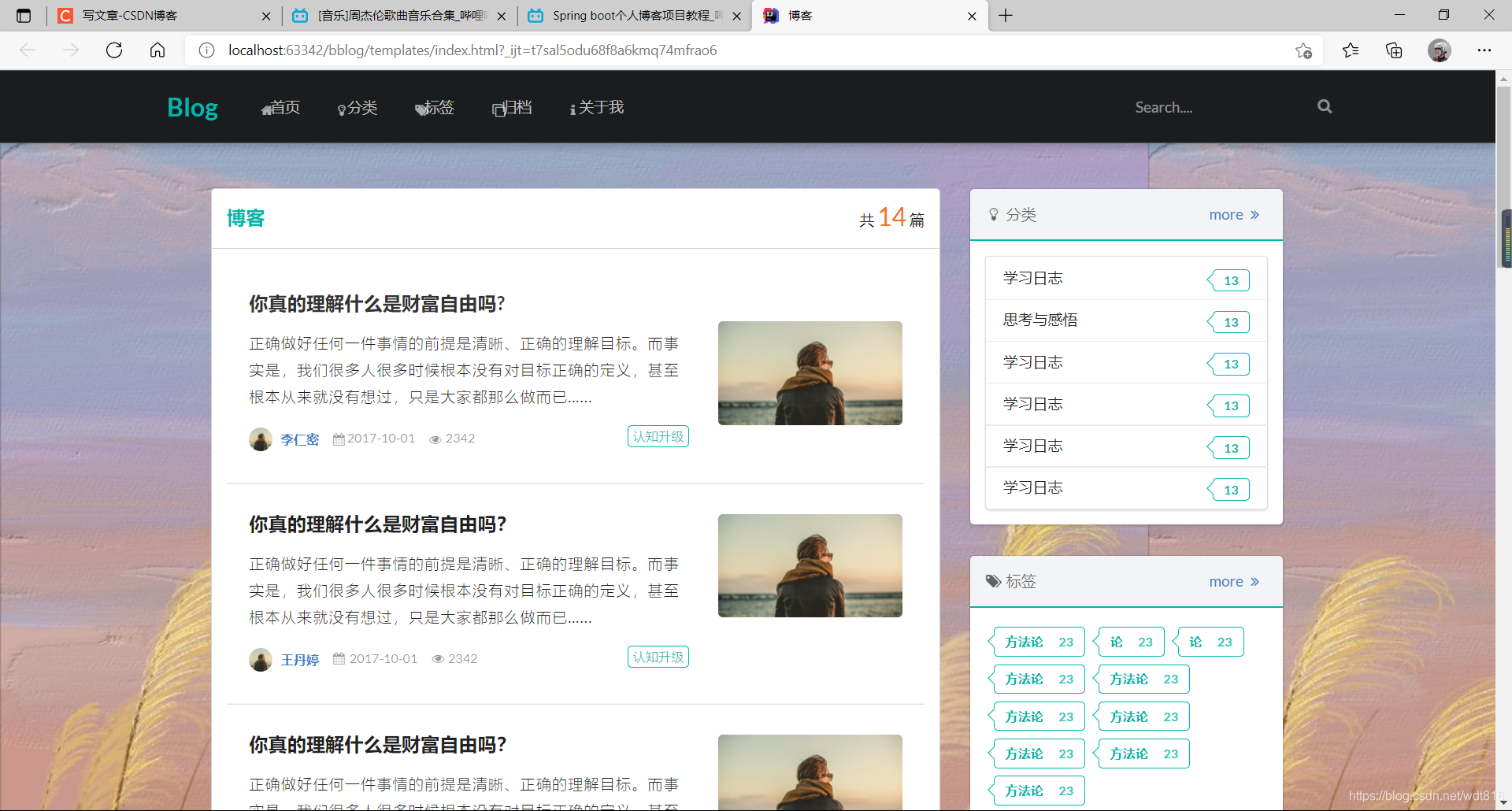Click first 方法论 23 tag in tag cloud

1037,642
